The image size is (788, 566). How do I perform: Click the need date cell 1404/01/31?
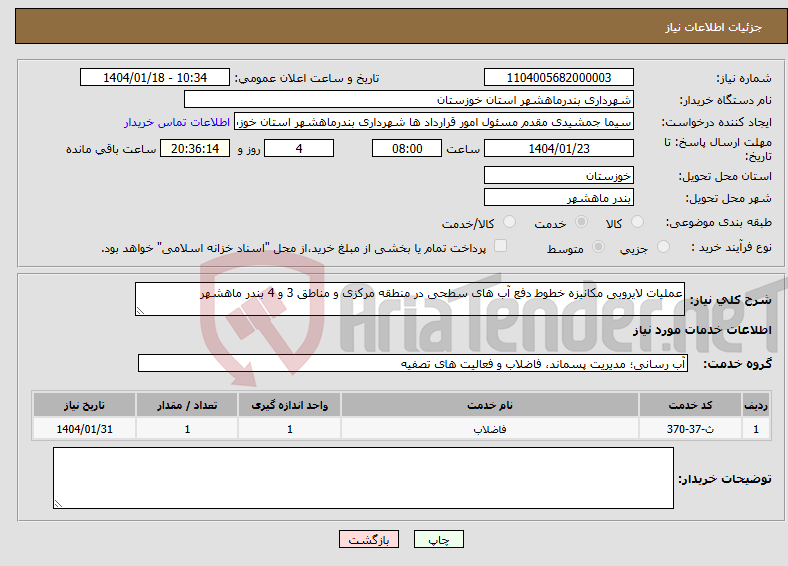(x=84, y=429)
